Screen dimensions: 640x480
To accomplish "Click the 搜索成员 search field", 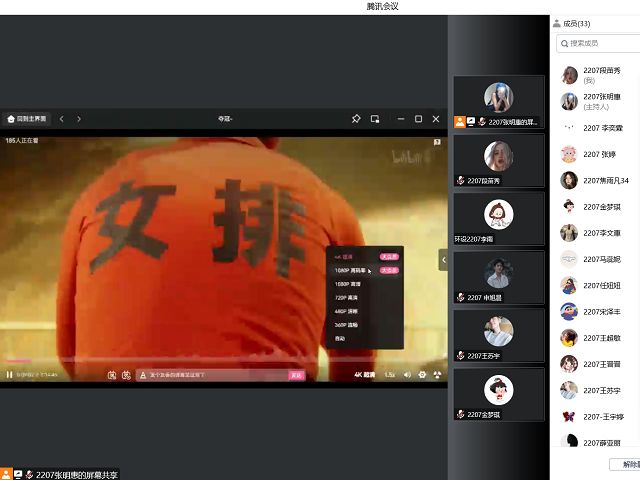I will [x=600, y=44].
